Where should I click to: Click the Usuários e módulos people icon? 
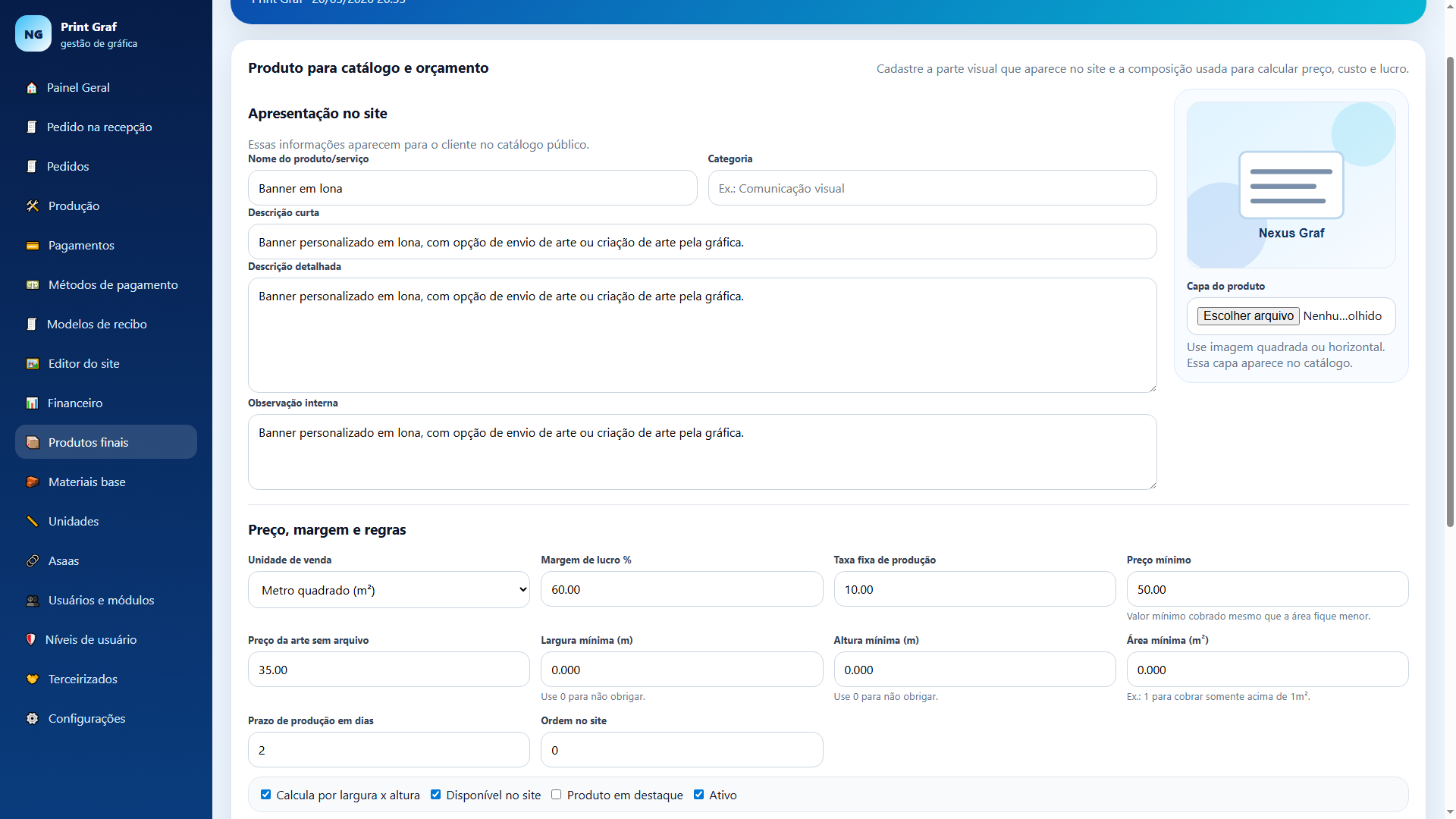tap(33, 601)
